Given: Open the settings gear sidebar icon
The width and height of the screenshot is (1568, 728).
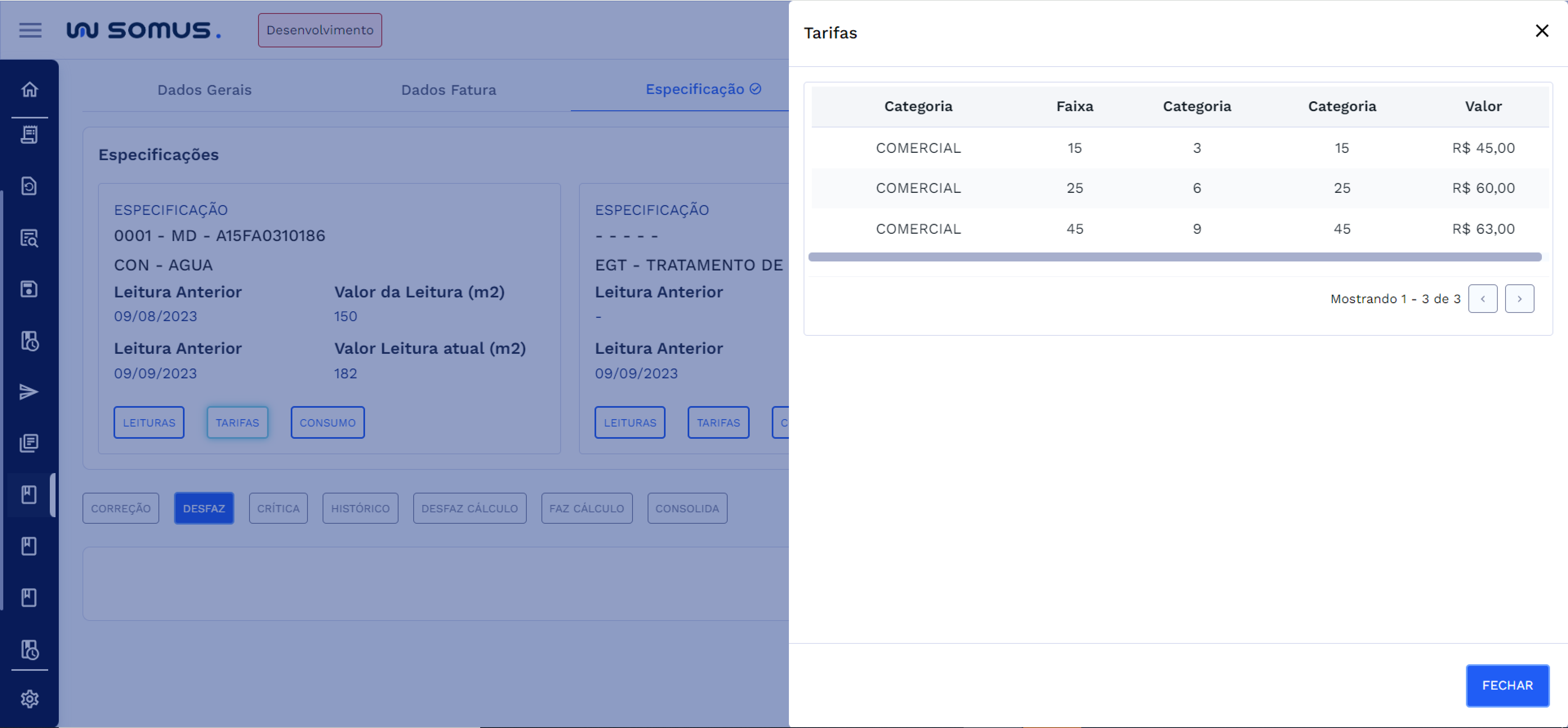Looking at the screenshot, I should pos(29,699).
